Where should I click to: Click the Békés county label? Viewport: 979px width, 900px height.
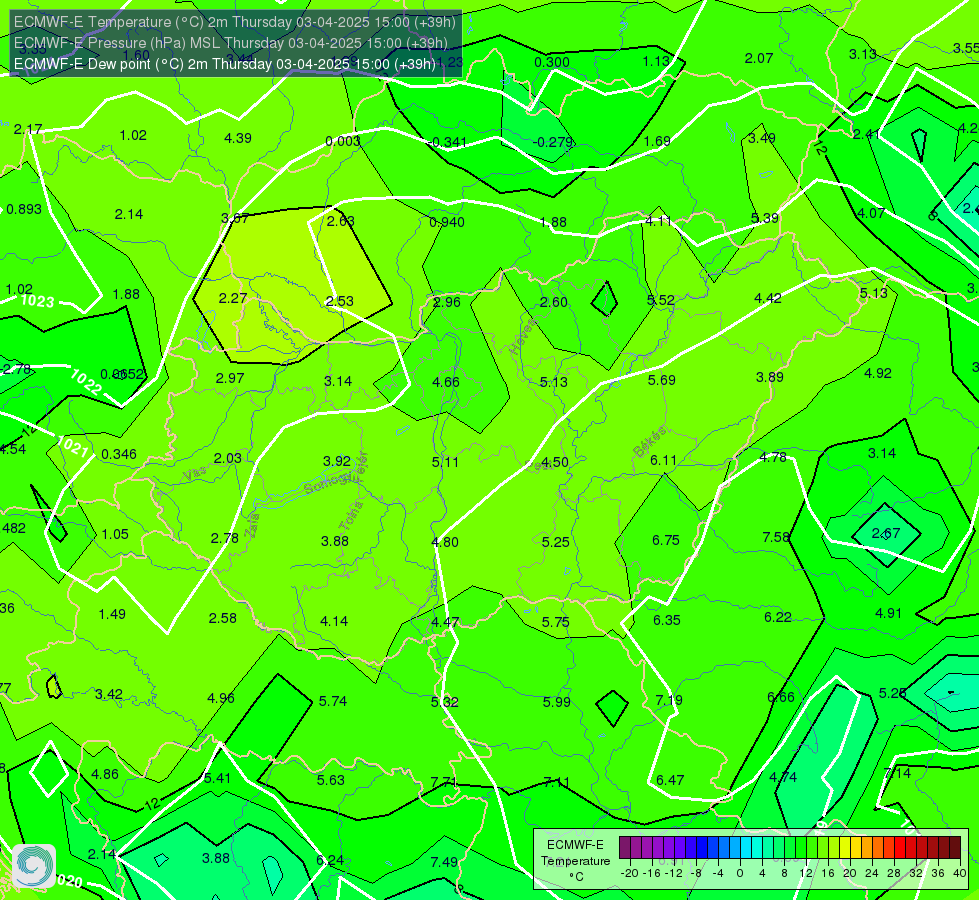pyautogui.click(x=649, y=442)
